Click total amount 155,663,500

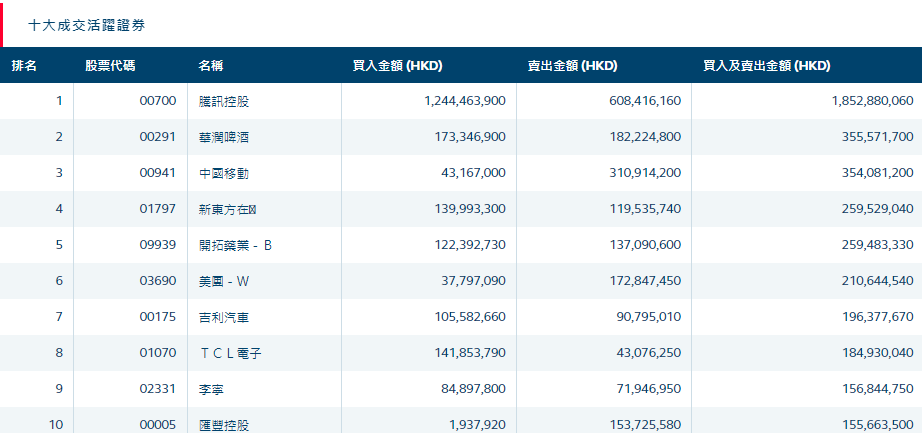[877, 425]
